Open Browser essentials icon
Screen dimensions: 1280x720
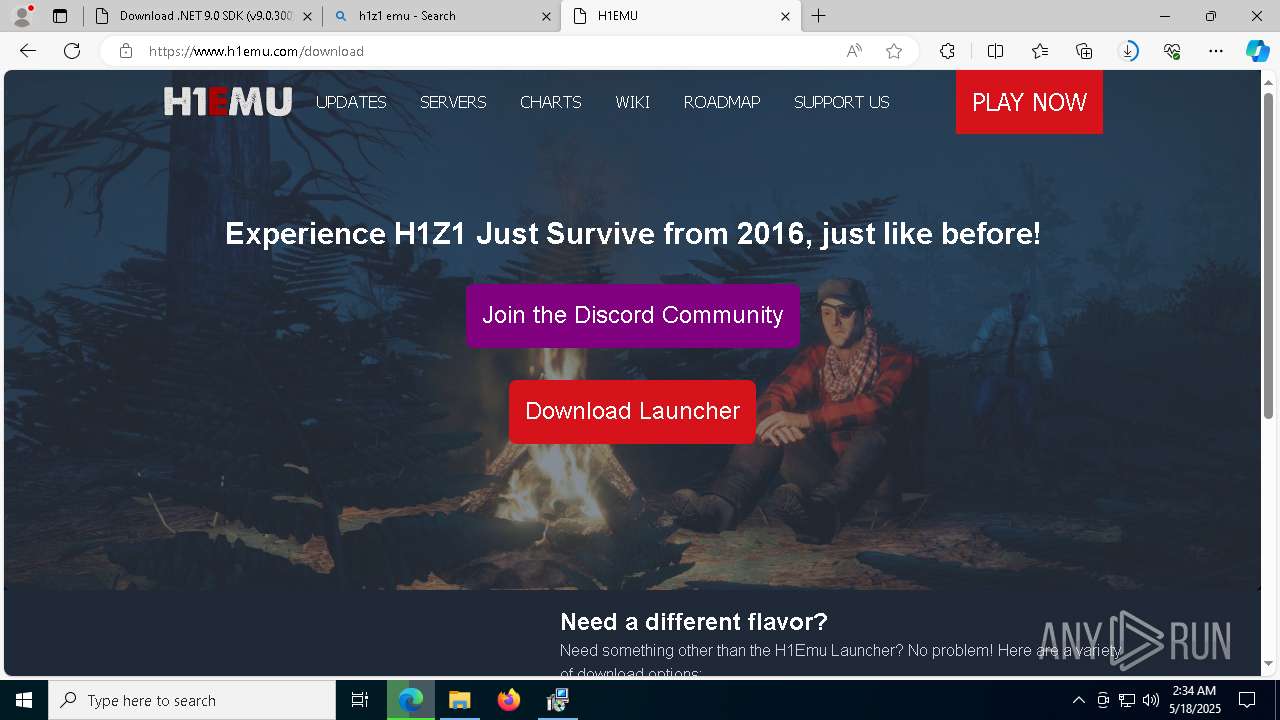pyautogui.click(x=1173, y=51)
